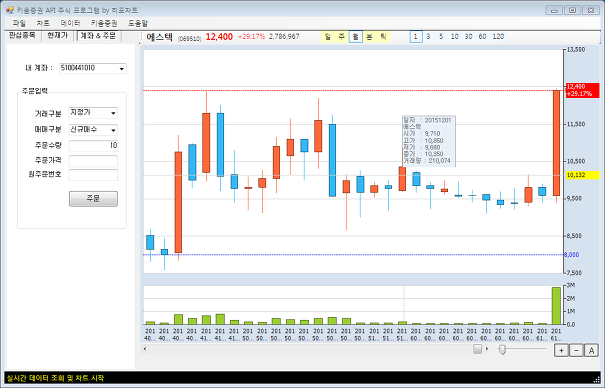Choose interval 1
Image resolution: width=605 pixels, height=388 pixels.
(416, 37)
